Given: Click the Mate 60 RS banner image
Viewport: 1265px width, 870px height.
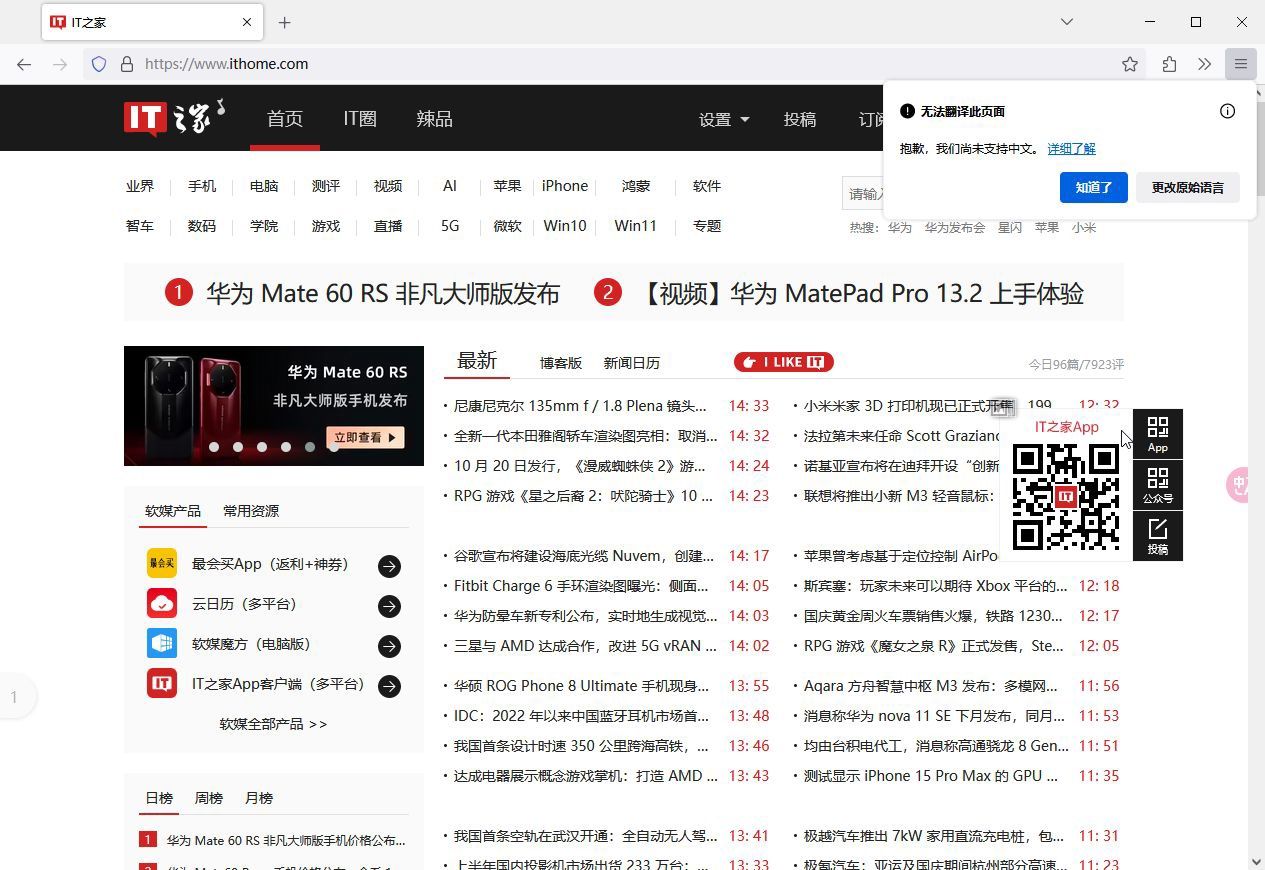Looking at the screenshot, I should [x=274, y=406].
